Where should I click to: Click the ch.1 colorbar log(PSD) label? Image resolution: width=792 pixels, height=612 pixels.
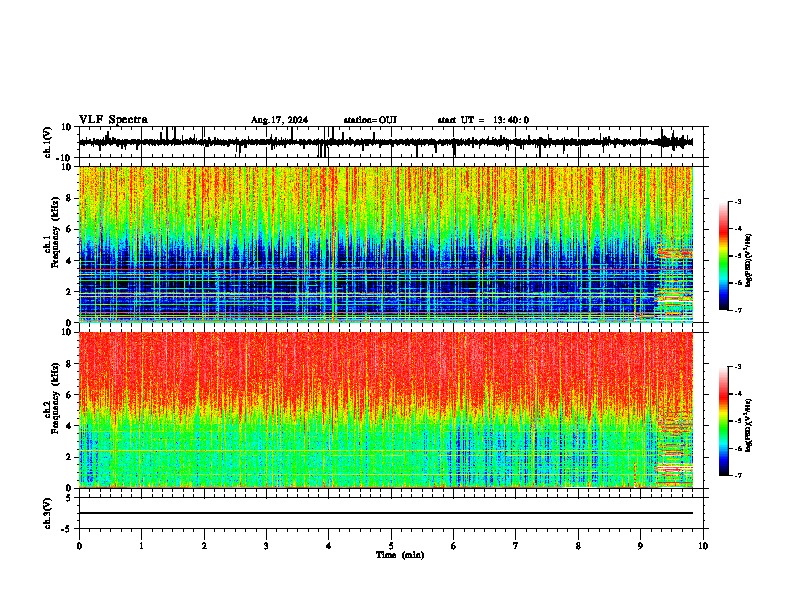tap(749, 261)
